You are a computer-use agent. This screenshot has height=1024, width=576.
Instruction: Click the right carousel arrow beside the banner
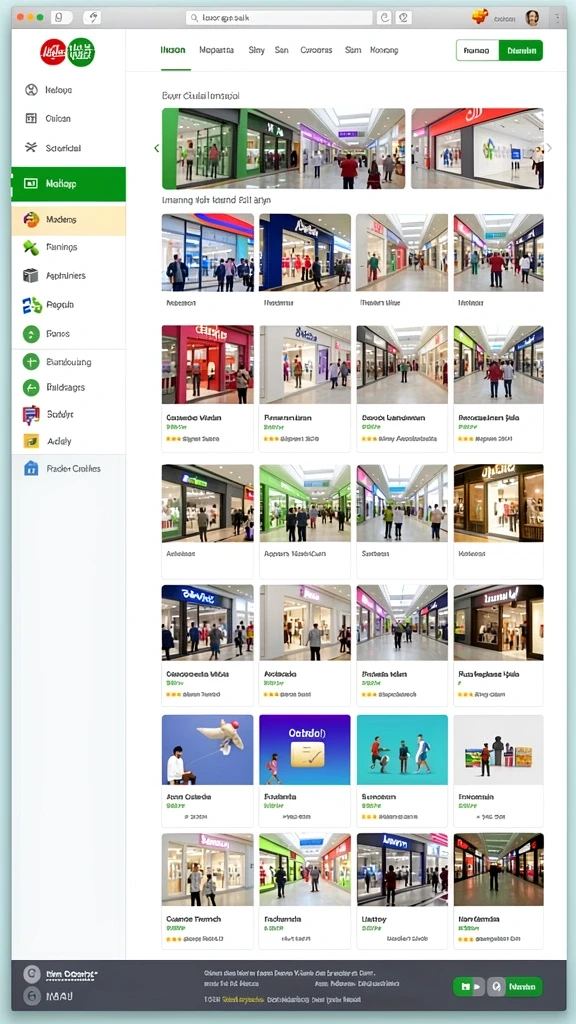click(549, 148)
